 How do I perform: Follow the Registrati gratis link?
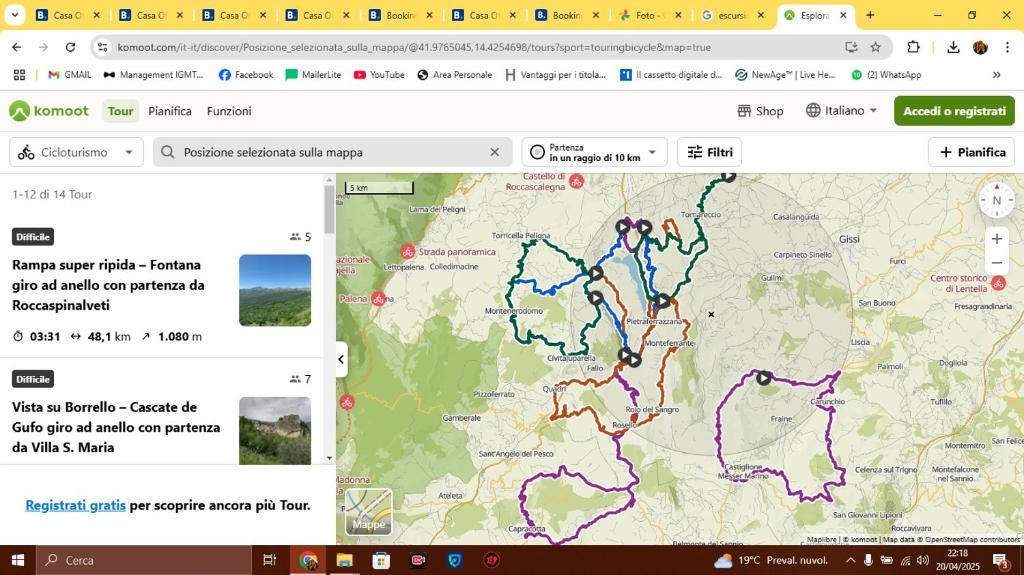coord(76,505)
